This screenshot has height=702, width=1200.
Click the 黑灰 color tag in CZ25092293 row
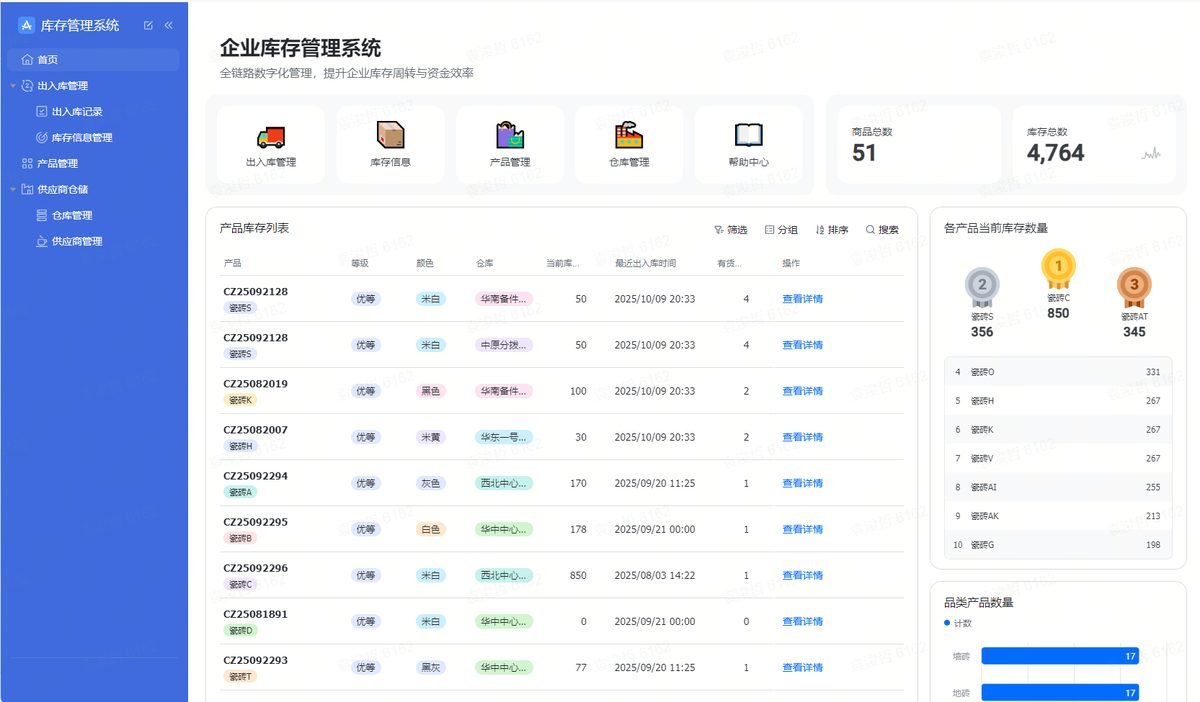[431, 667]
